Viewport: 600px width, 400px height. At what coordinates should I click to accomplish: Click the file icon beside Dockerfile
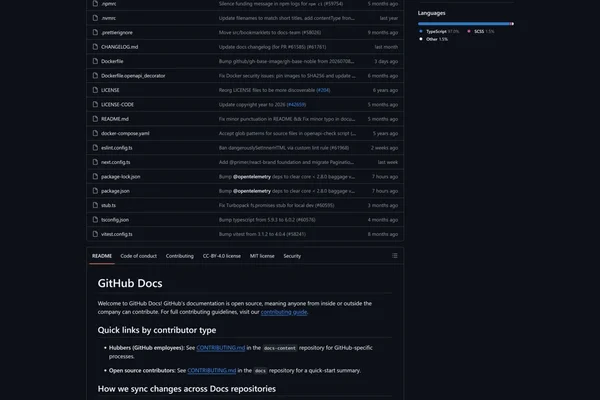tap(95, 61)
